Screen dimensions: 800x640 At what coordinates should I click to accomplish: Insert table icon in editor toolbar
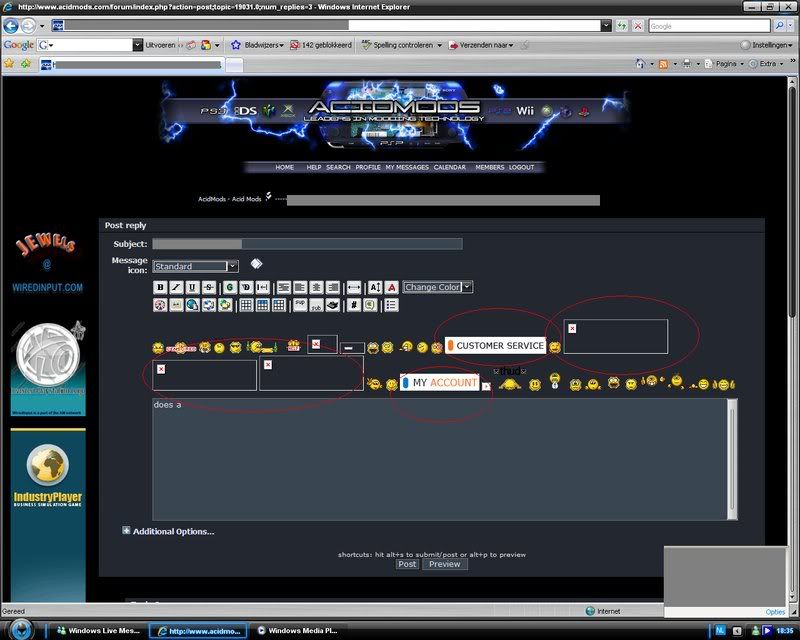pyautogui.click(x=246, y=305)
